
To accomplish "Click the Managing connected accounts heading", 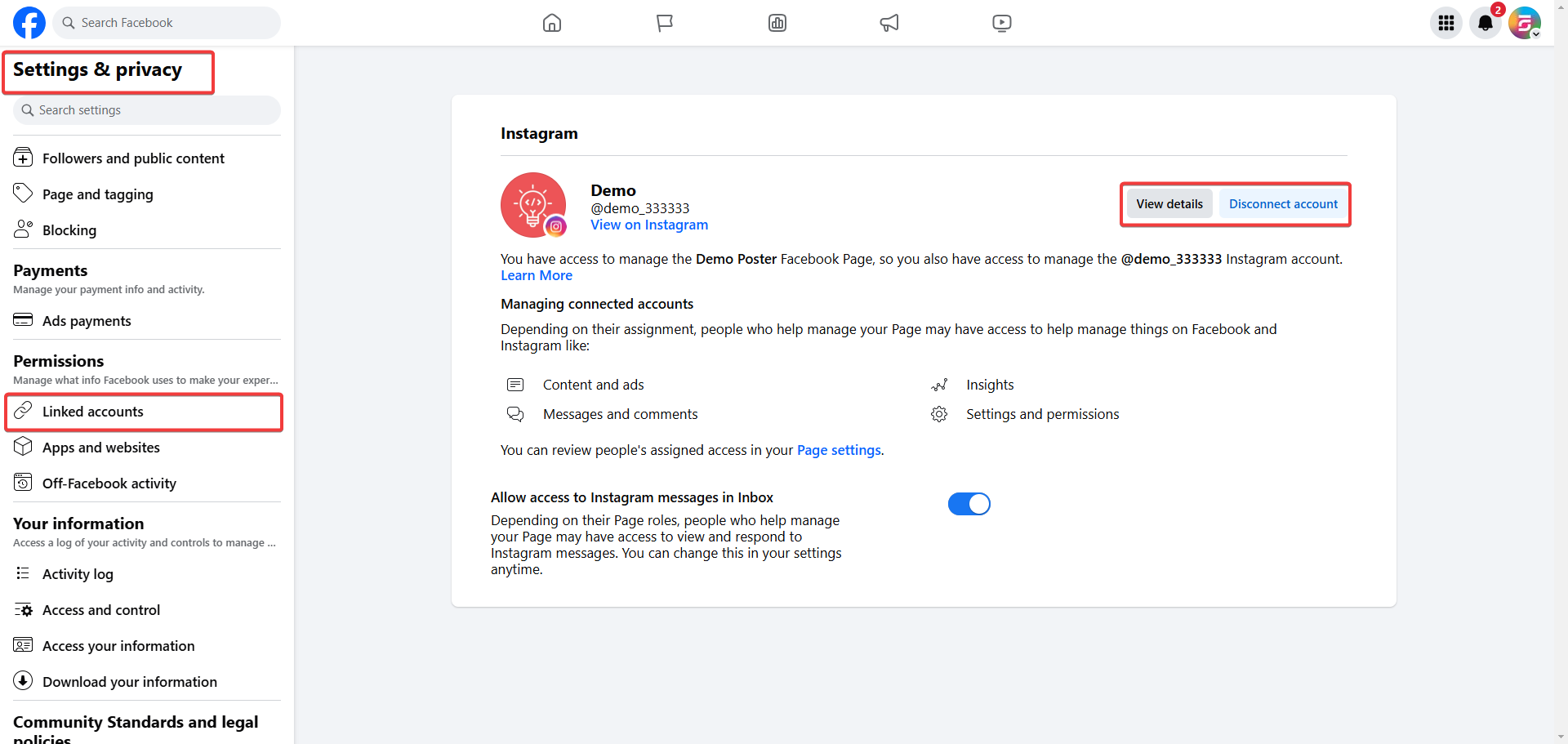I will 597,304.
